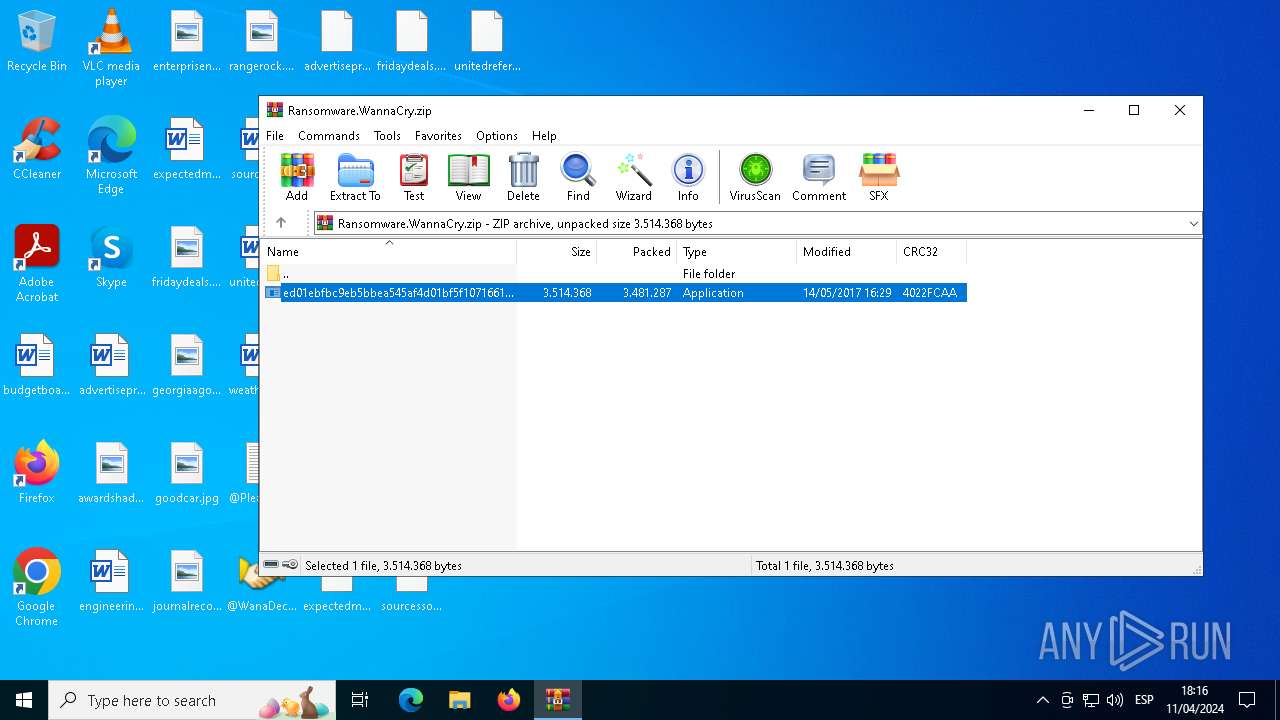Open File Explorer from taskbar
Screen dimensions: 1280x720
[x=459, y=700]
